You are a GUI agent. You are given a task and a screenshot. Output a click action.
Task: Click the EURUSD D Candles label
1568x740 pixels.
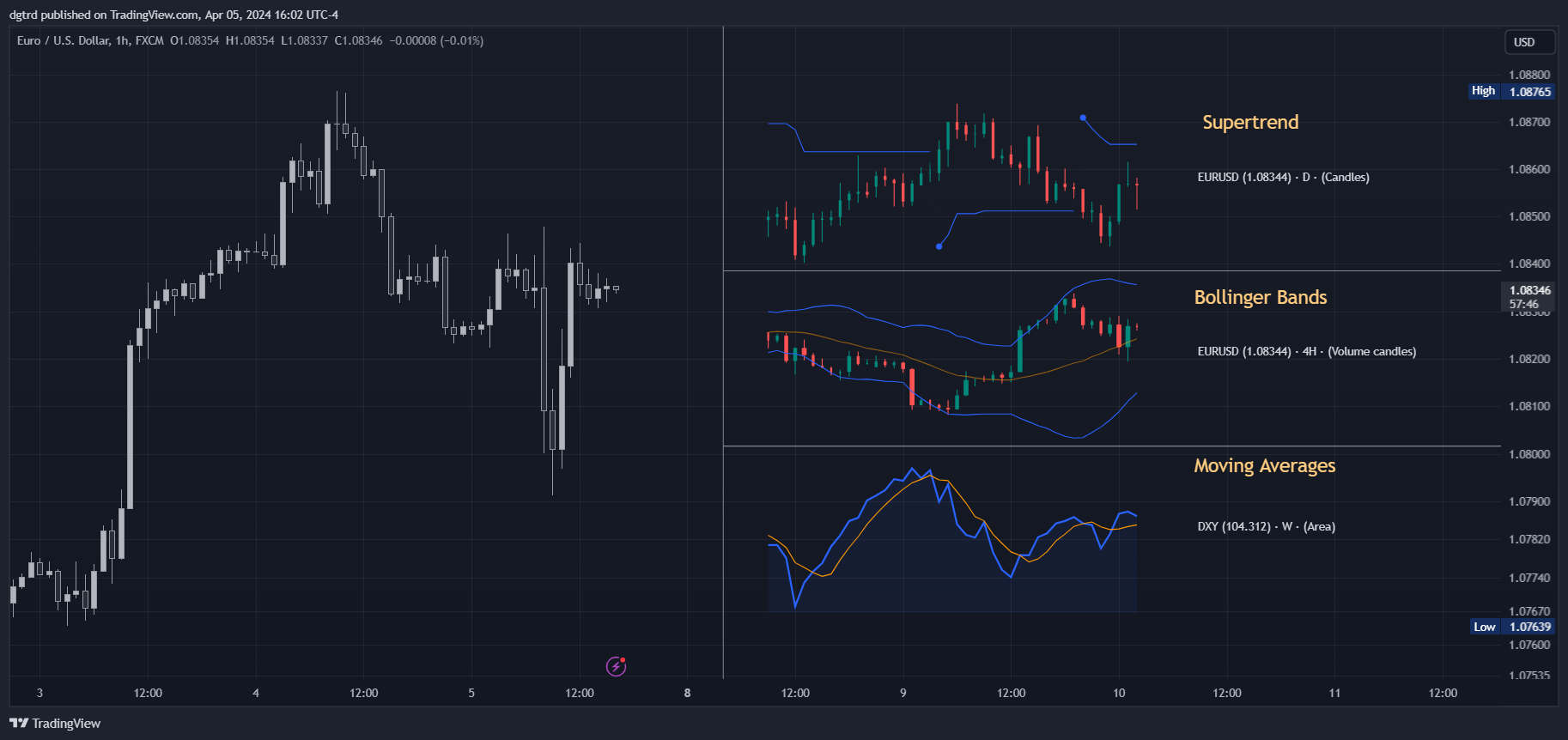pyautogui.click(x=1284, y=177)
